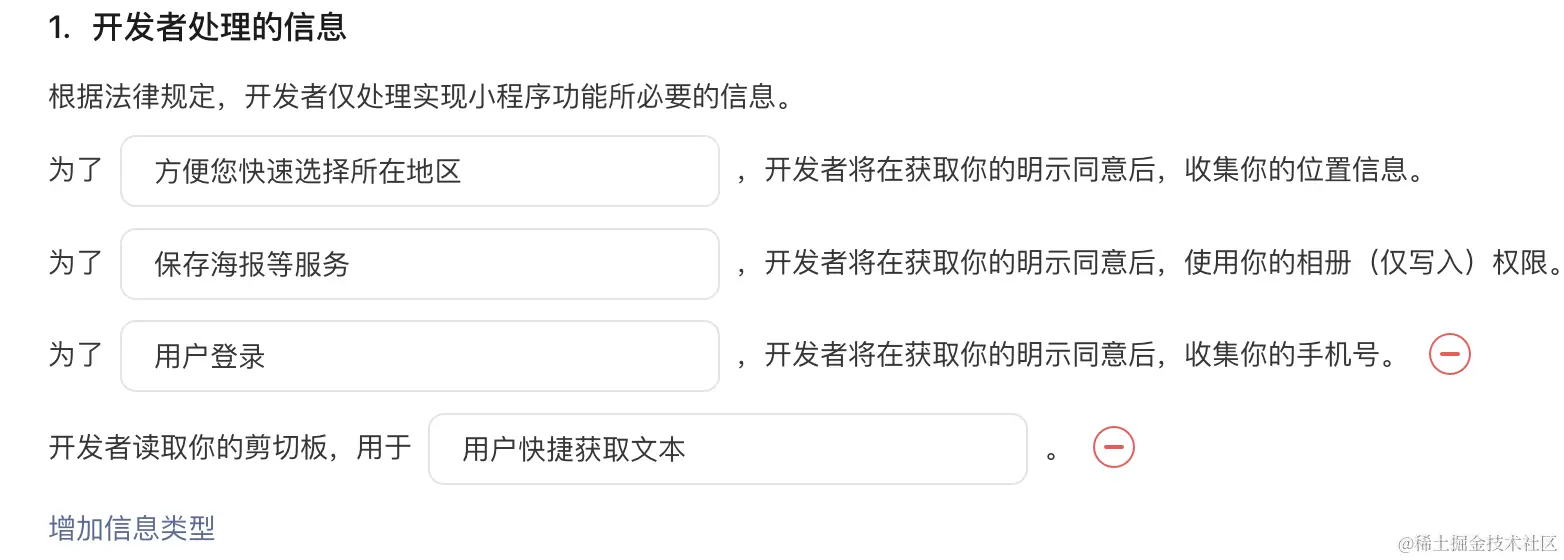Click the 为了 label before 保存海报等服务
1564x560 pixels.
coord(76,264)
